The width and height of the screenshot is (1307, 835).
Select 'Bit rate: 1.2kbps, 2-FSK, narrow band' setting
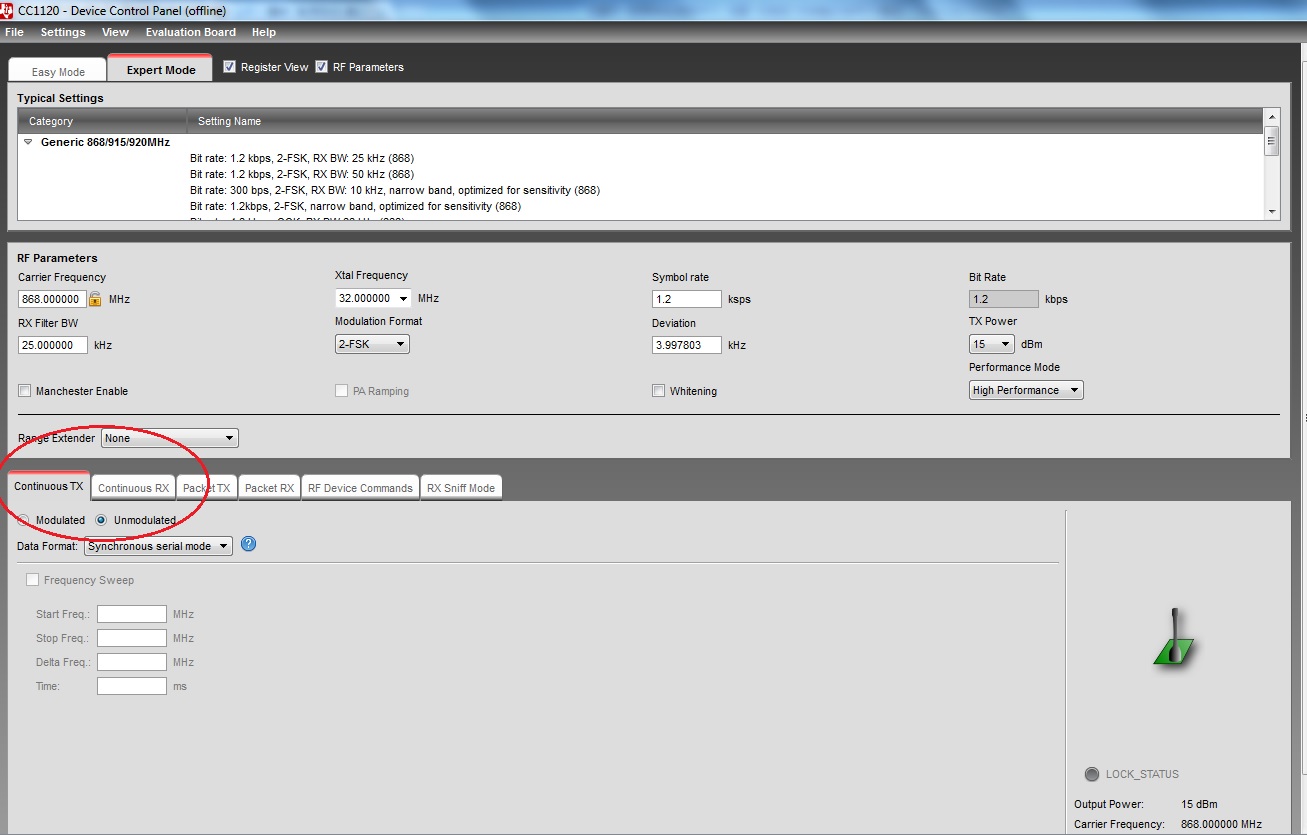(x=356, y=206)
